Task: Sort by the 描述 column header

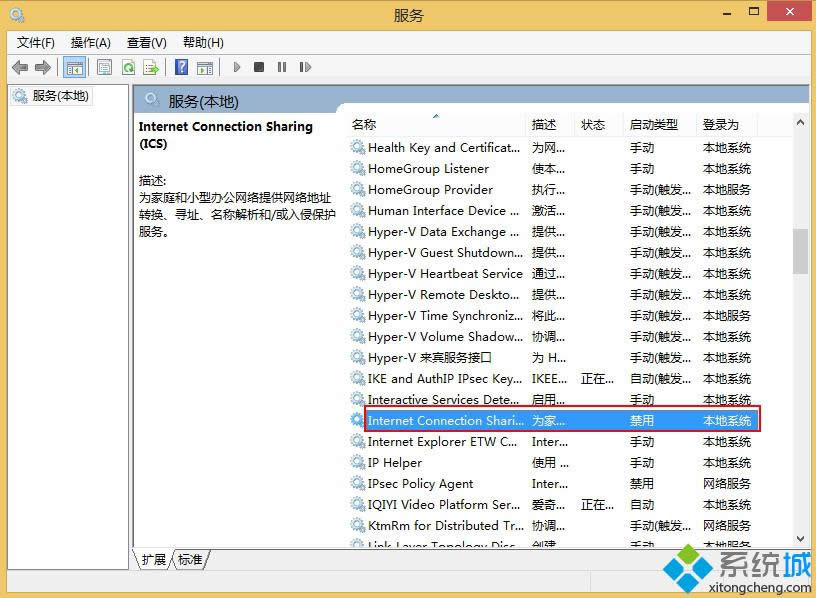Action: 551,124
